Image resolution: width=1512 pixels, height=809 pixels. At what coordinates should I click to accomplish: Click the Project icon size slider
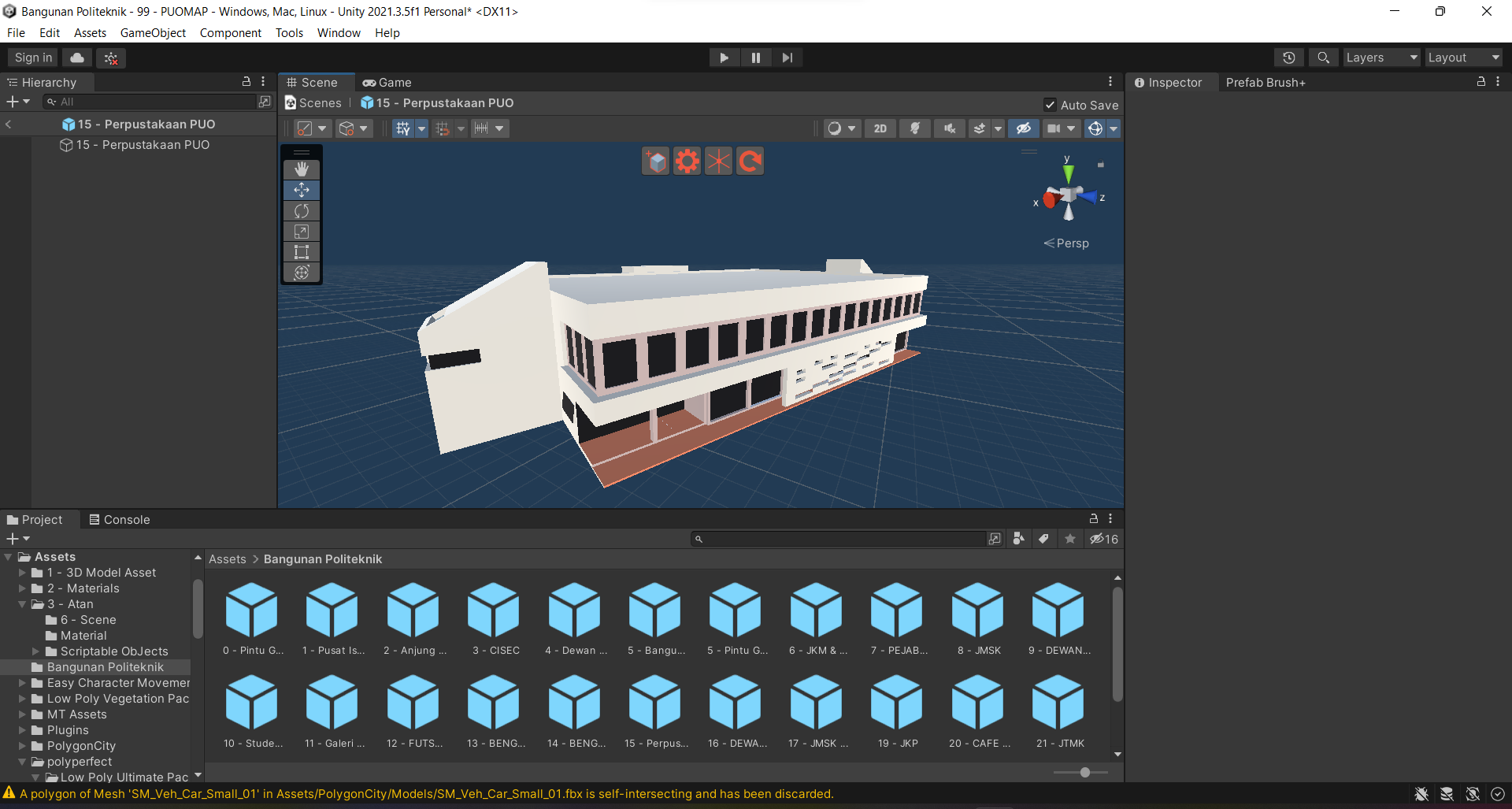(x=1084, y=773)
